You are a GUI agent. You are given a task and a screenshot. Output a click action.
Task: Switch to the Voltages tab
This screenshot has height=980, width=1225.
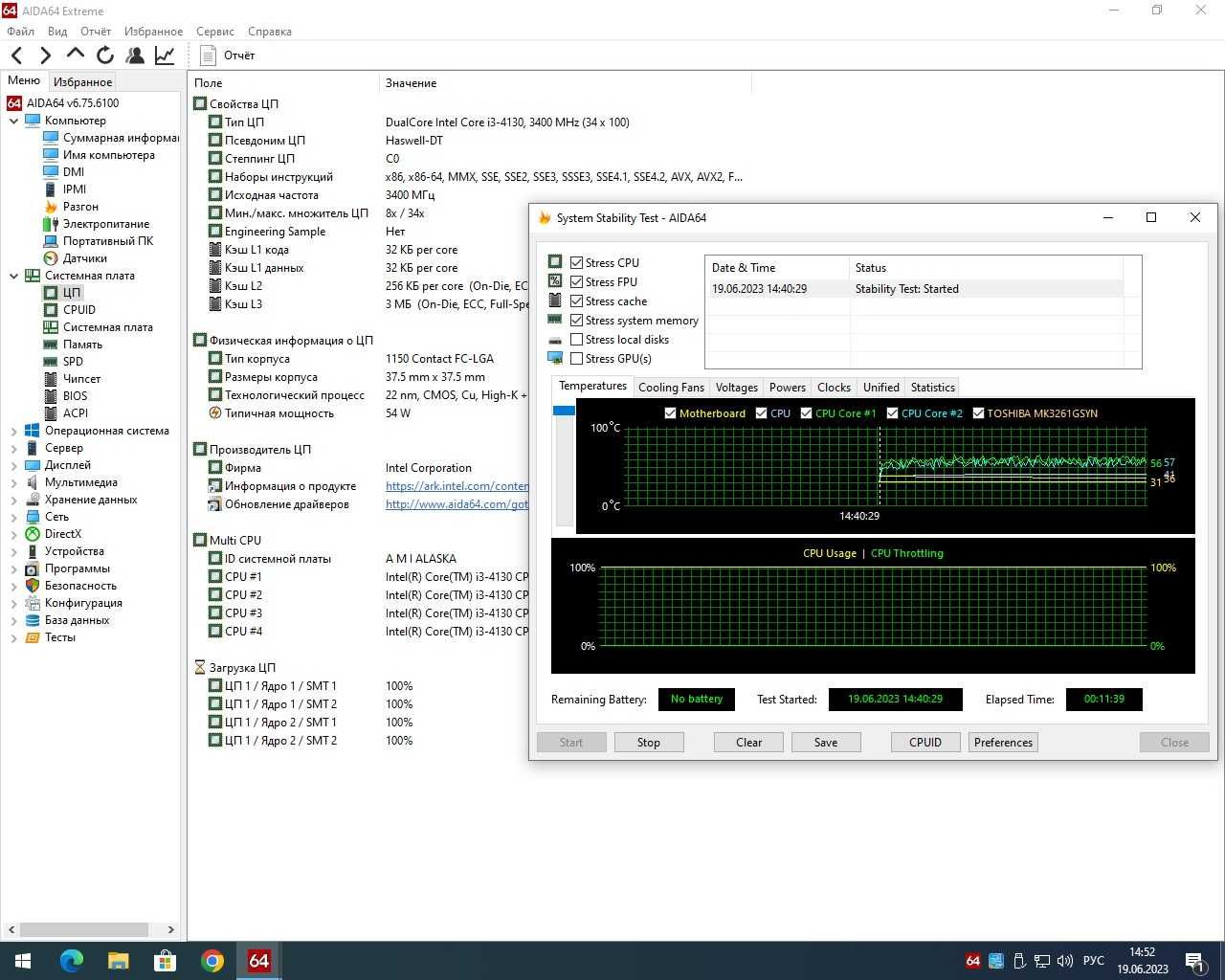coord(736,388)
